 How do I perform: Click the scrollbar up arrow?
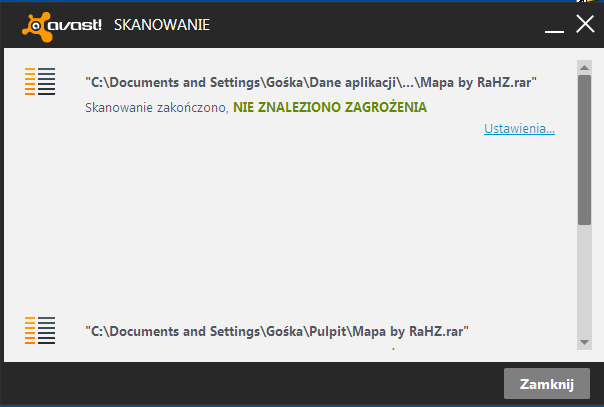pyautogui.click(x=584, y=68)
